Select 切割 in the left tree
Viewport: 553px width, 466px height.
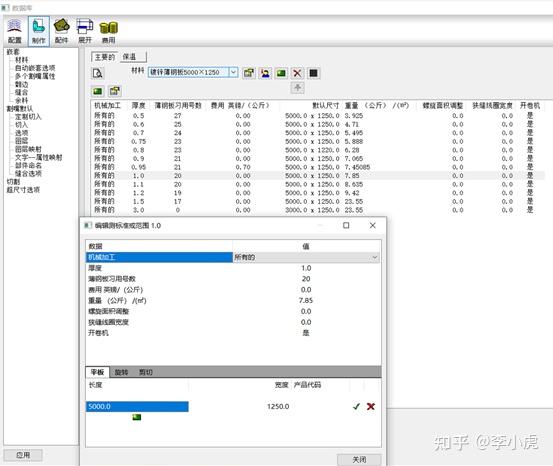tap(13, 182)
